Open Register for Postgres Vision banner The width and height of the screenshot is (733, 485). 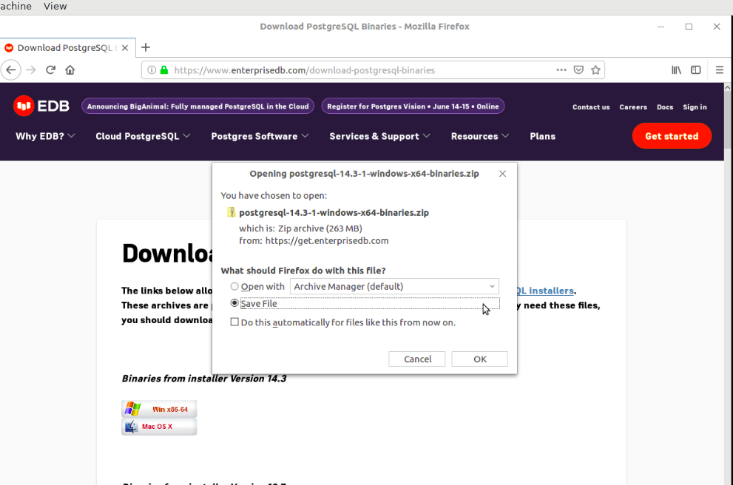pos(413,106)
